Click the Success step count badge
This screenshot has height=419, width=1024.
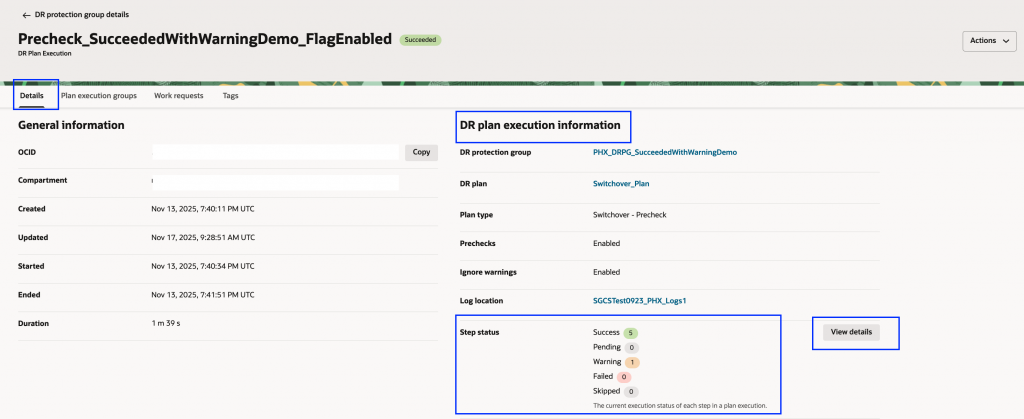coord(631,332)
